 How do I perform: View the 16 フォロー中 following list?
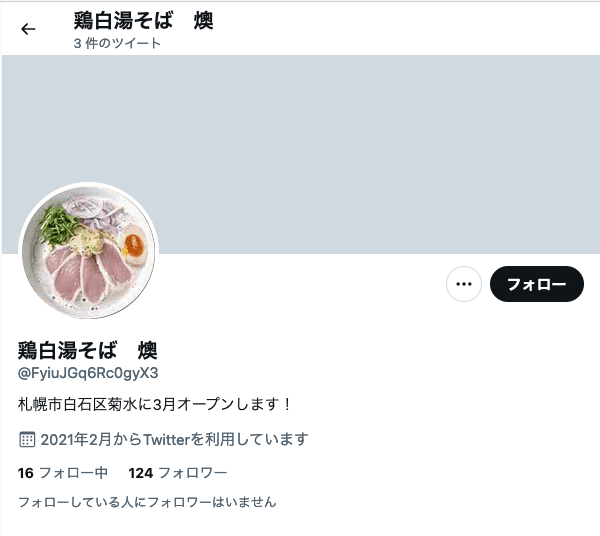(63, 473)
